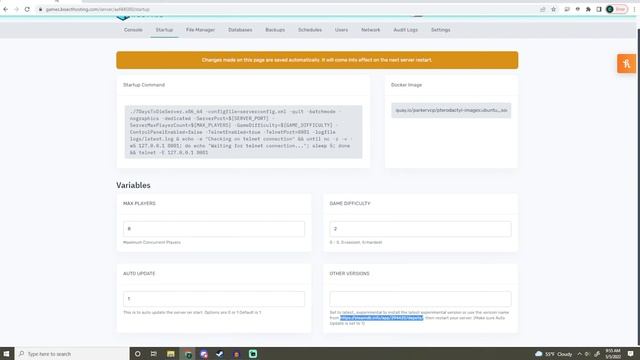Open Cortana circle icon on taskbar
Viewport: 640px width, 360px height.
click(x=138, y=353)
